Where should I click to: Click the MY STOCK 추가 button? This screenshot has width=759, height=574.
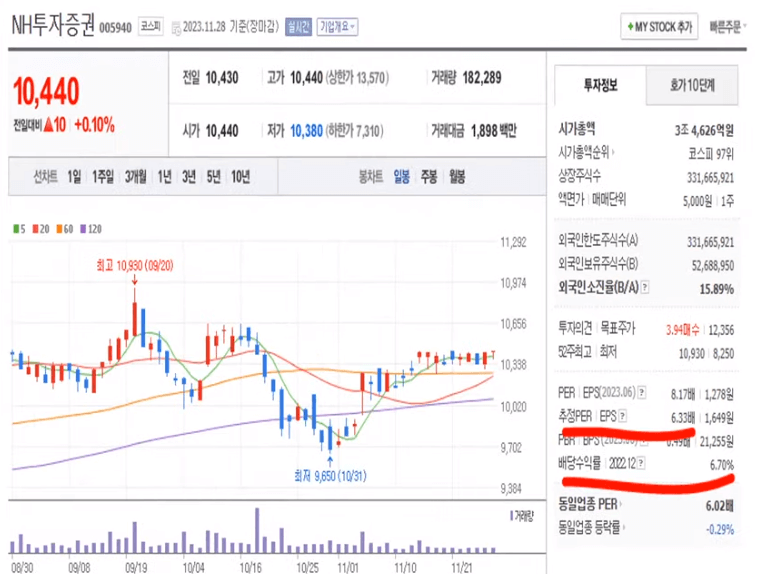659,27
